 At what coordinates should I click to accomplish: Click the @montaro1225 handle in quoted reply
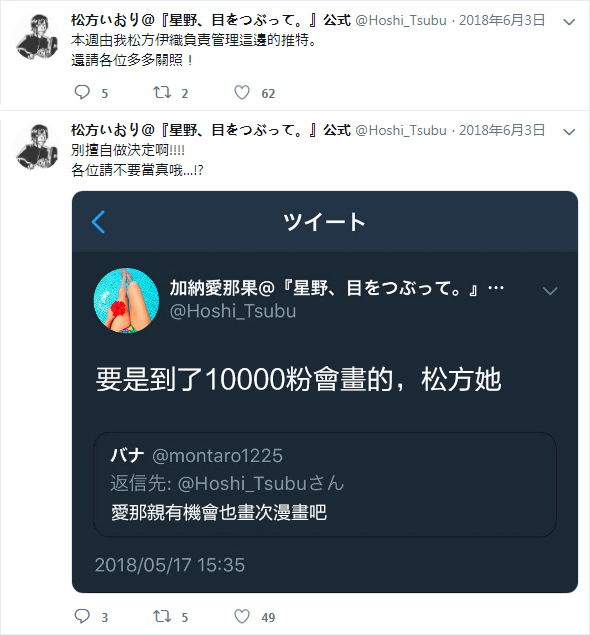pyautogui.click(x=217, y=456)
